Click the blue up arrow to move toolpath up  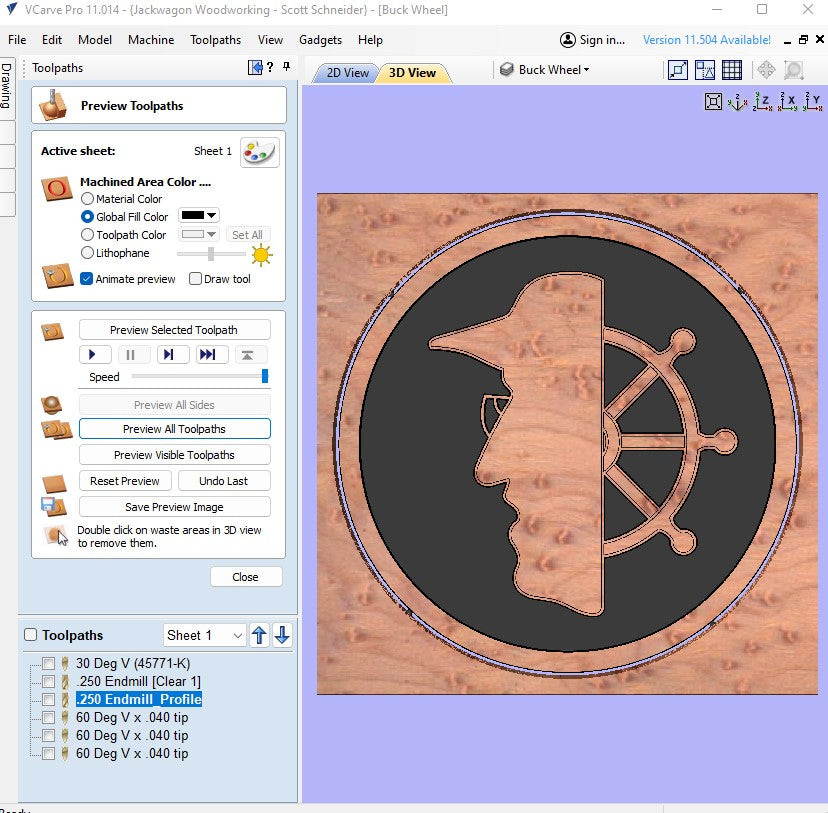[260, 635]
